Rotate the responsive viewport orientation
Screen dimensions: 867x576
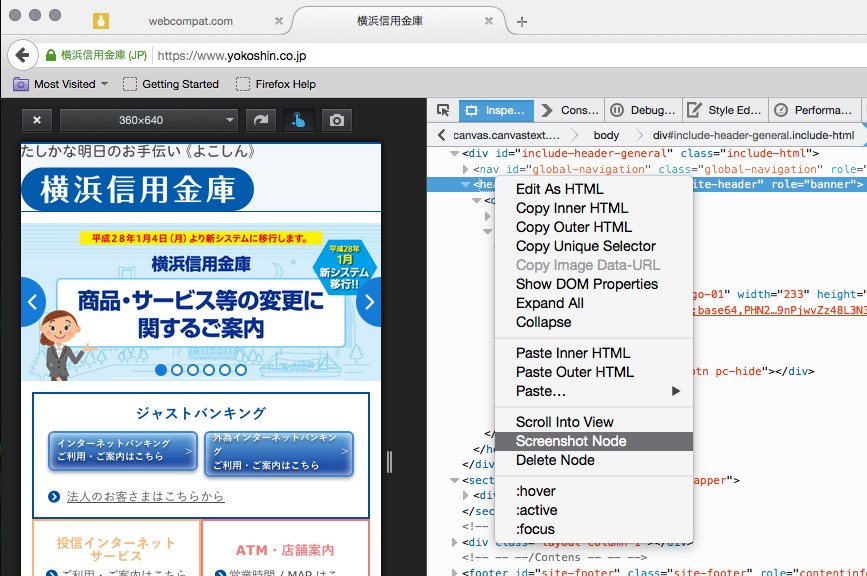pyautogui.click(x=261, y=120)
